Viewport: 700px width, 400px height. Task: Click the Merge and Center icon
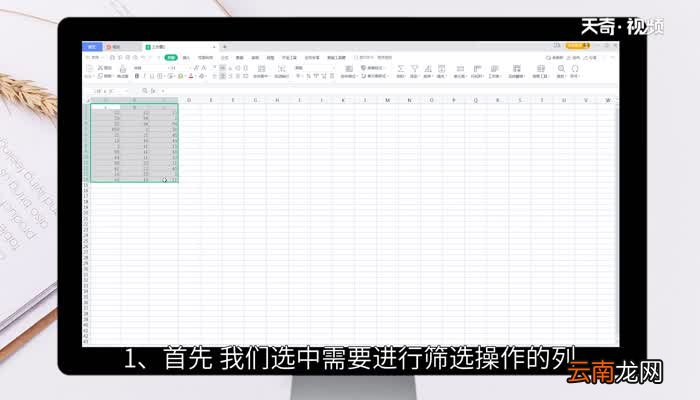coord(262,68)
